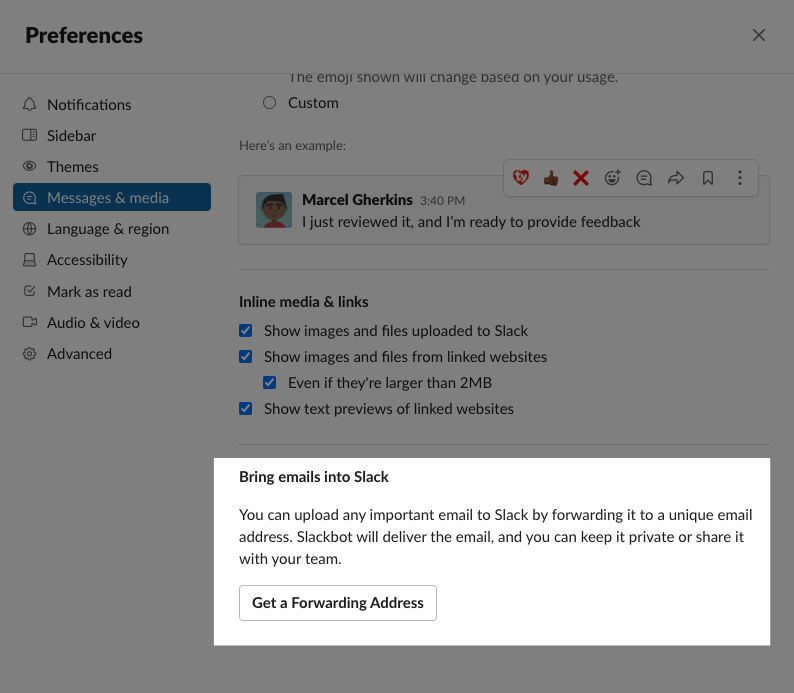React with the thumbs up emoji

(x=551, y=178)
